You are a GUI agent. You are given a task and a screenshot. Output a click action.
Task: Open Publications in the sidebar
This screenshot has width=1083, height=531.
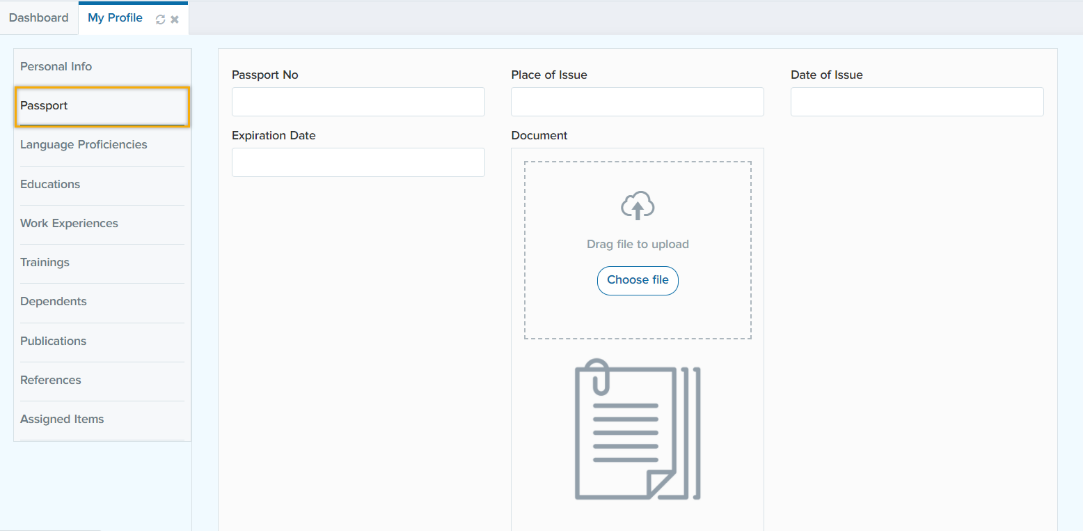(53, 341)
